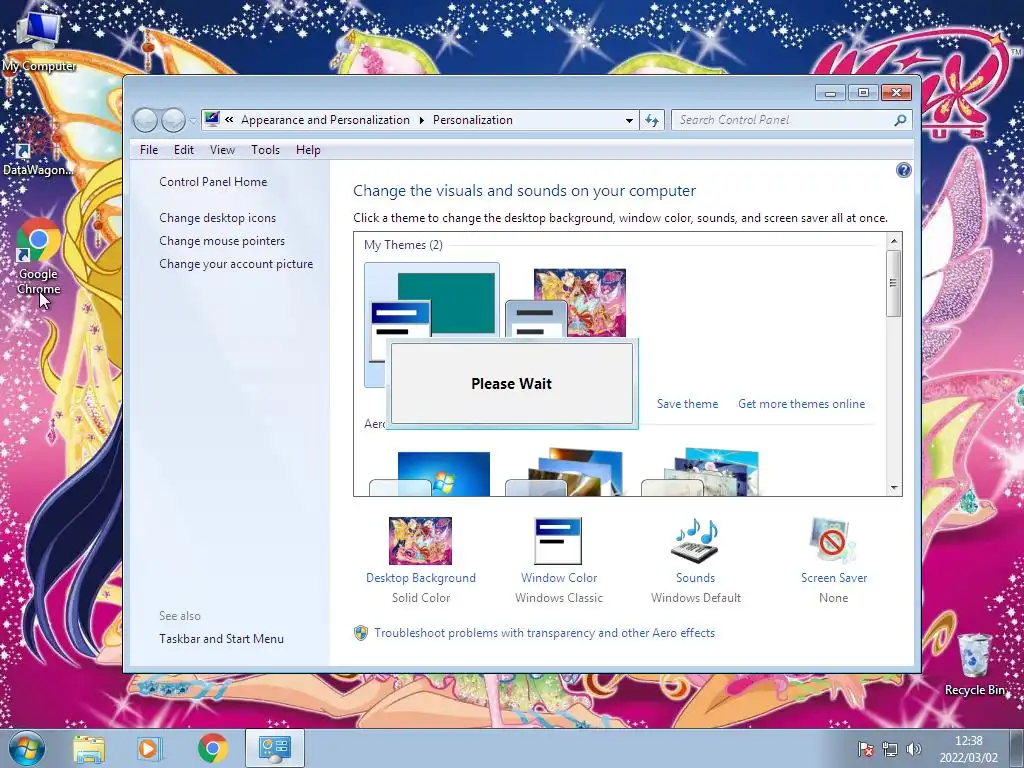Click the Control Panel address bar icon

(x=212, y=120)
